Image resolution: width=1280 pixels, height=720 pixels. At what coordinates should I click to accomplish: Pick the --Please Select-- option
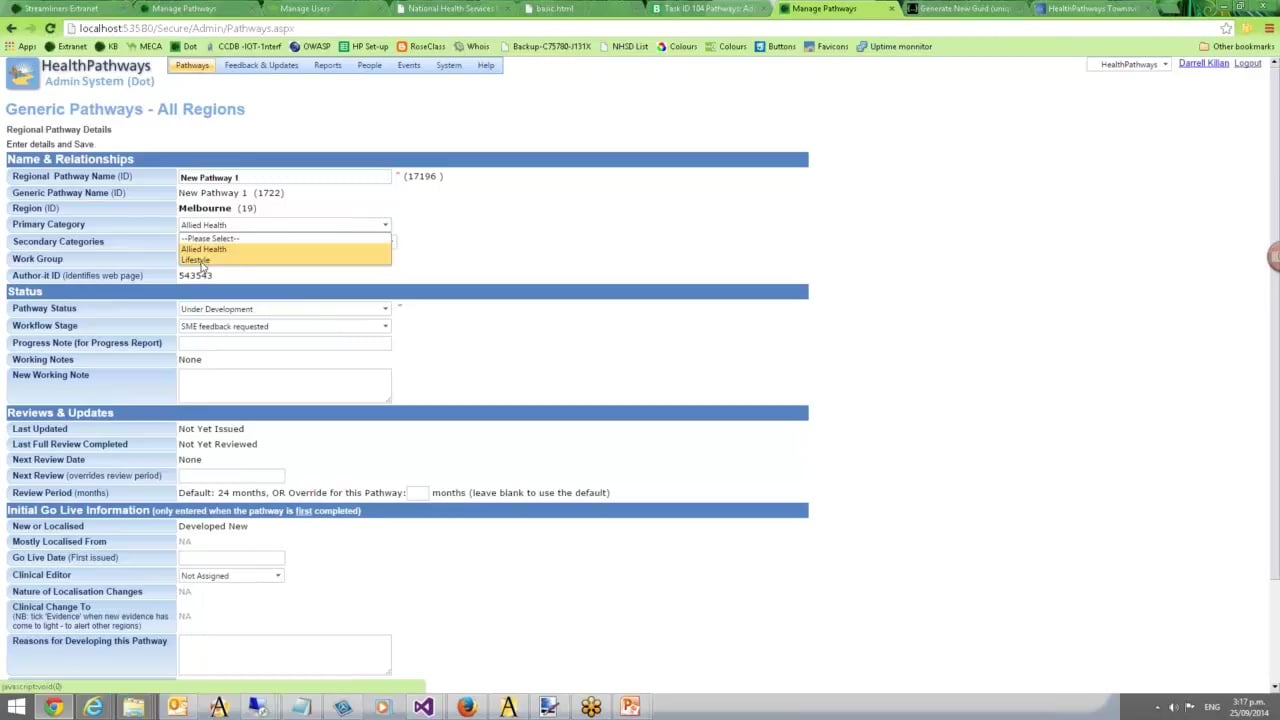pyautogui.click(x=285, y=239)
